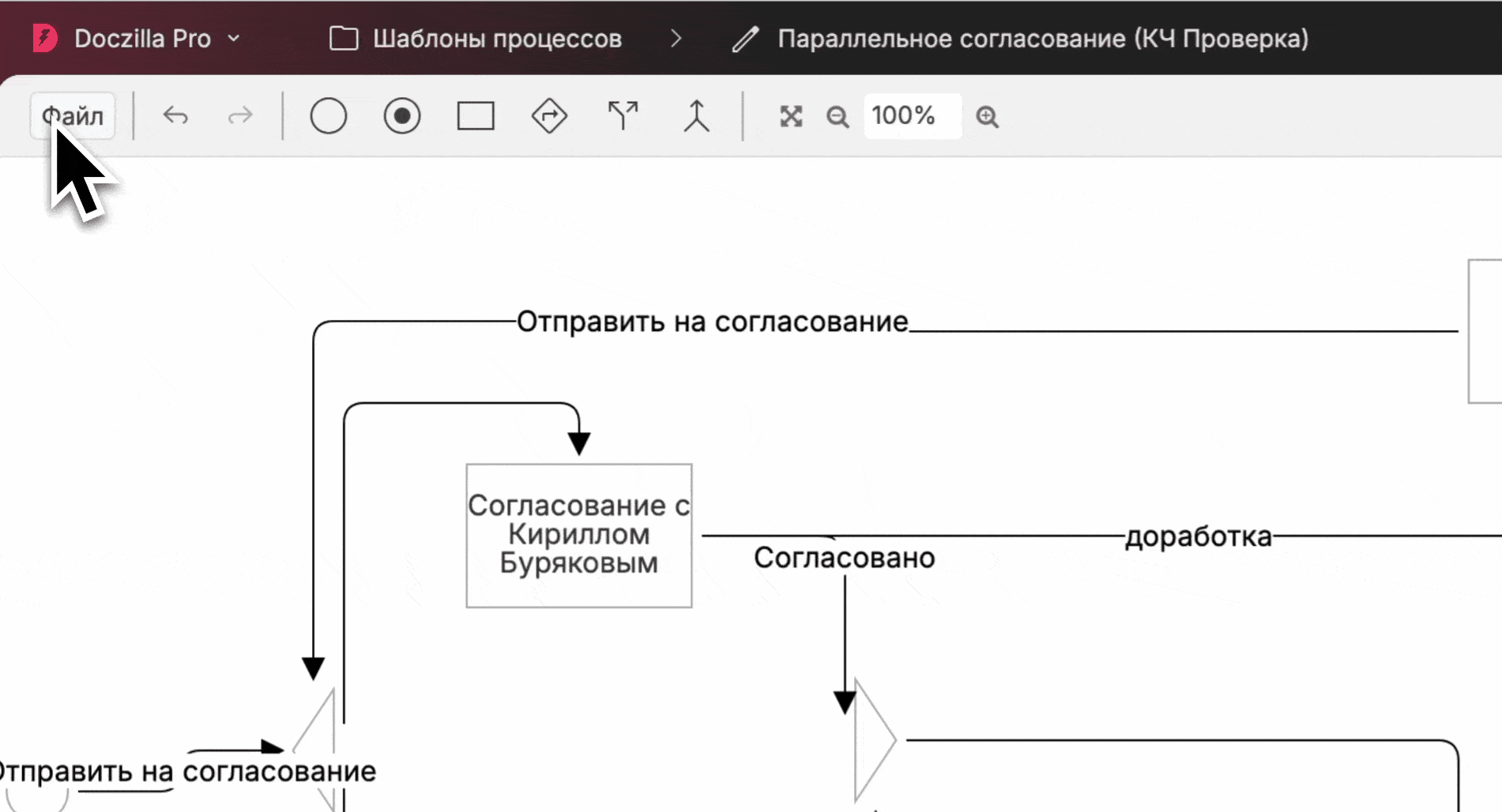
Task: Expand the Doczilla Pro dropdown
Action: (234, 38)
